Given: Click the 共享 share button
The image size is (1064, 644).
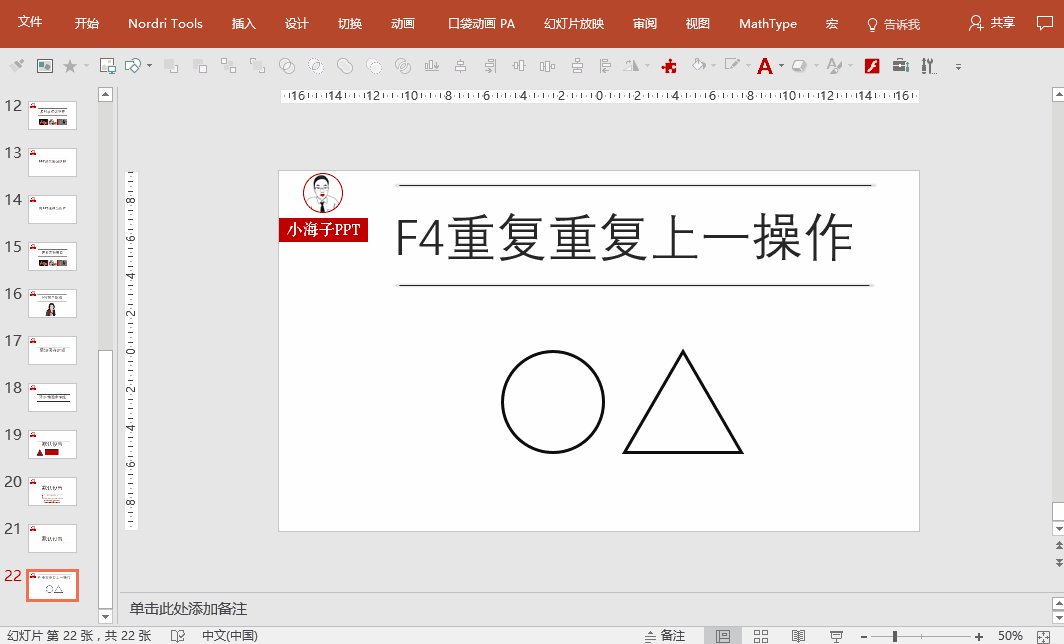Looking at the screenshot, I should click(x=992, y=23).
